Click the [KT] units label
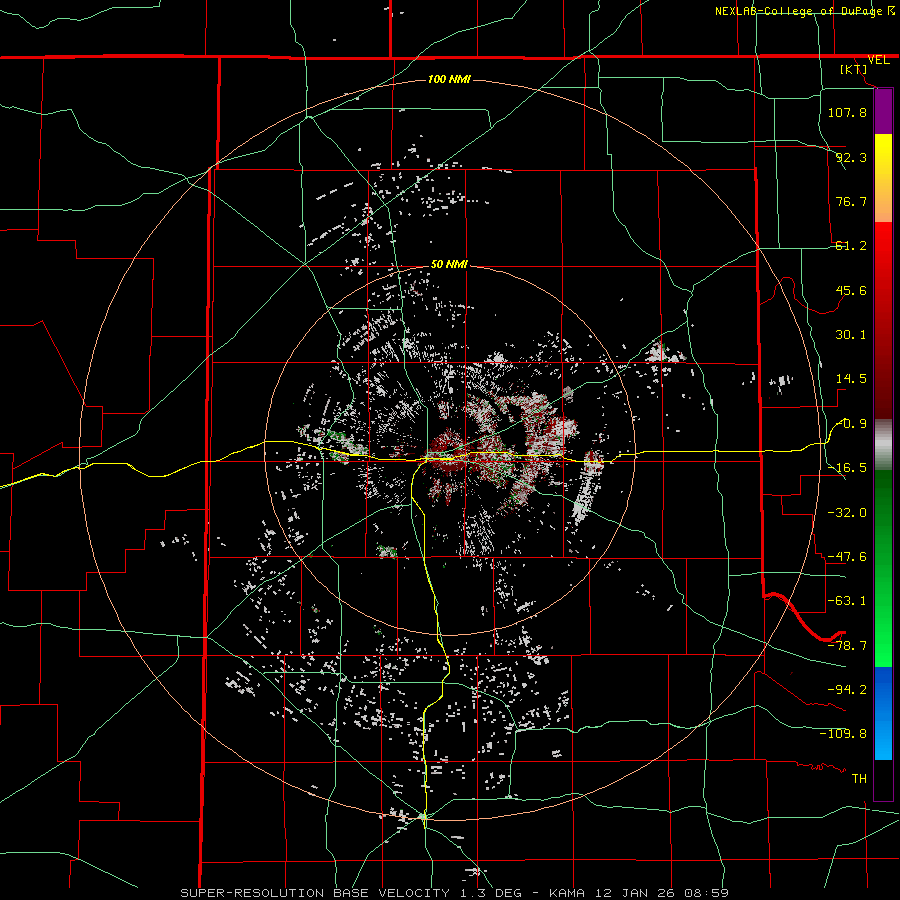The image size is (900, 900). tap(854, 69)
